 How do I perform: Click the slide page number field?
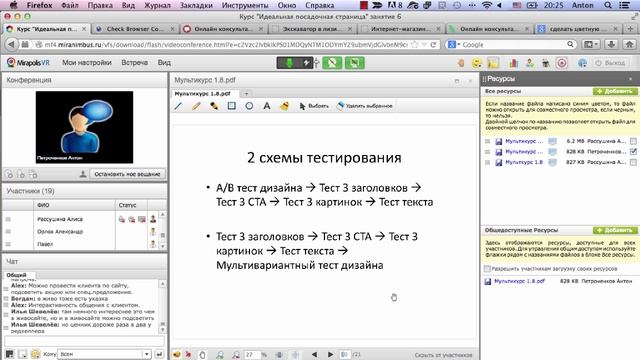click(x=345, y=354)
